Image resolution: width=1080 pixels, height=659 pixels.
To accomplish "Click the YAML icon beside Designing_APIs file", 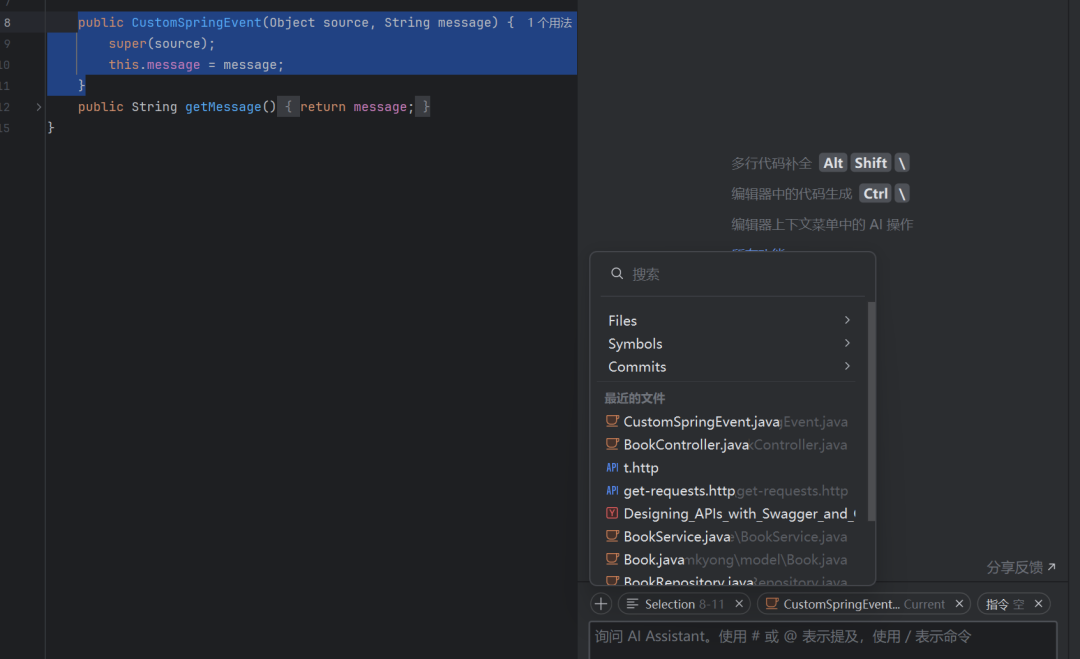I will (612, 513).
